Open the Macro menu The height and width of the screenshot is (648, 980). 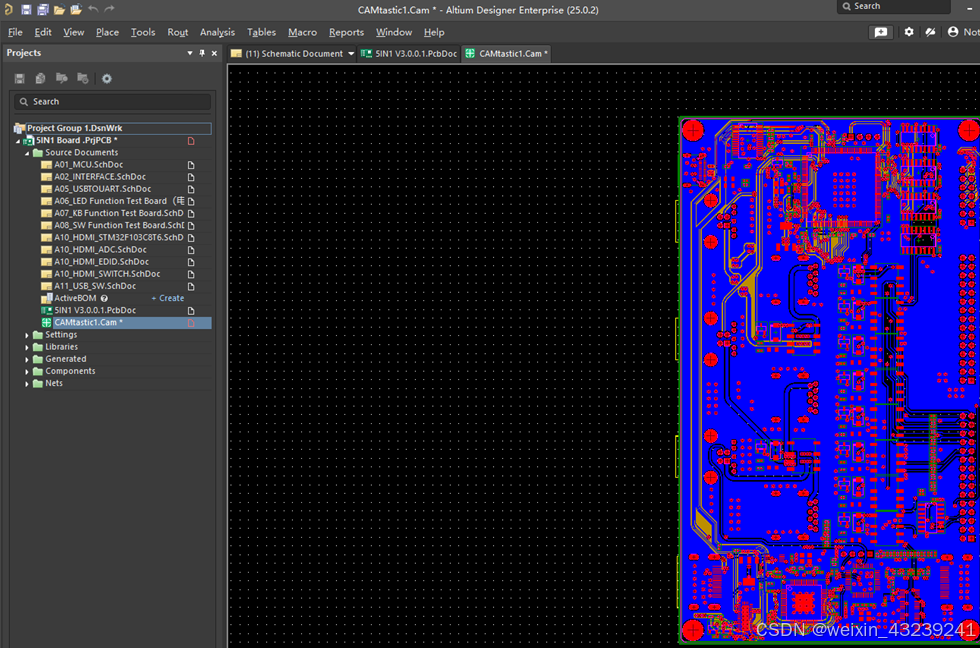302,32
